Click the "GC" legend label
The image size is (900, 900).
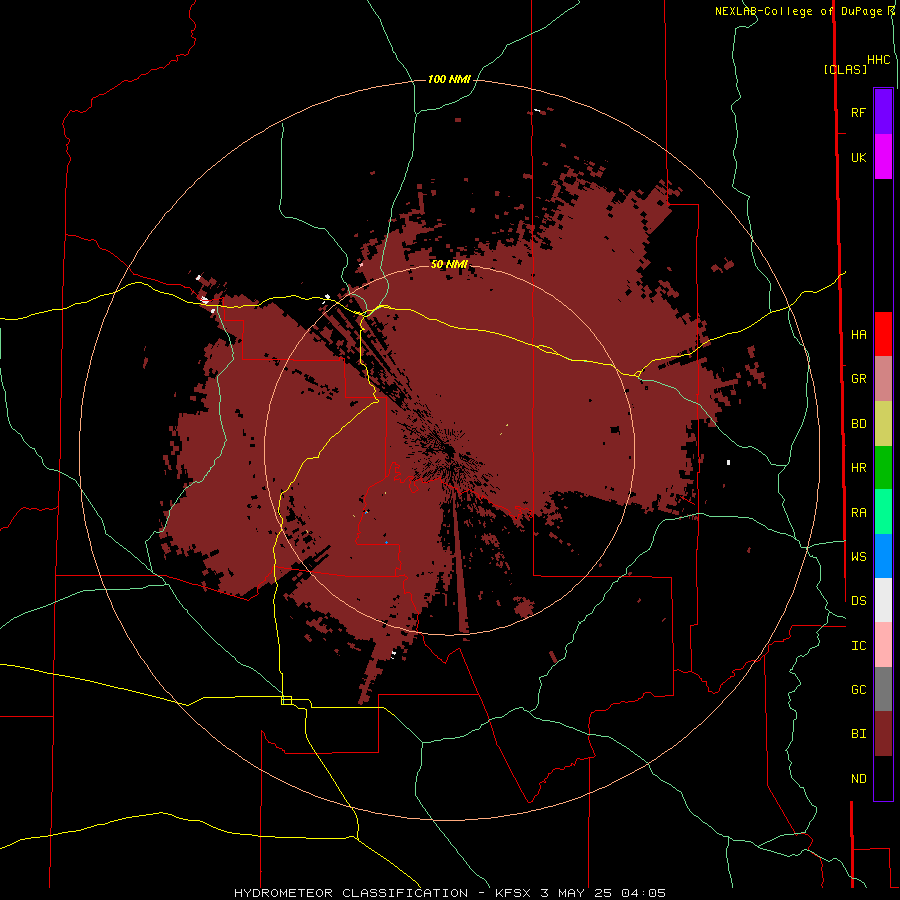pos(858,689)
